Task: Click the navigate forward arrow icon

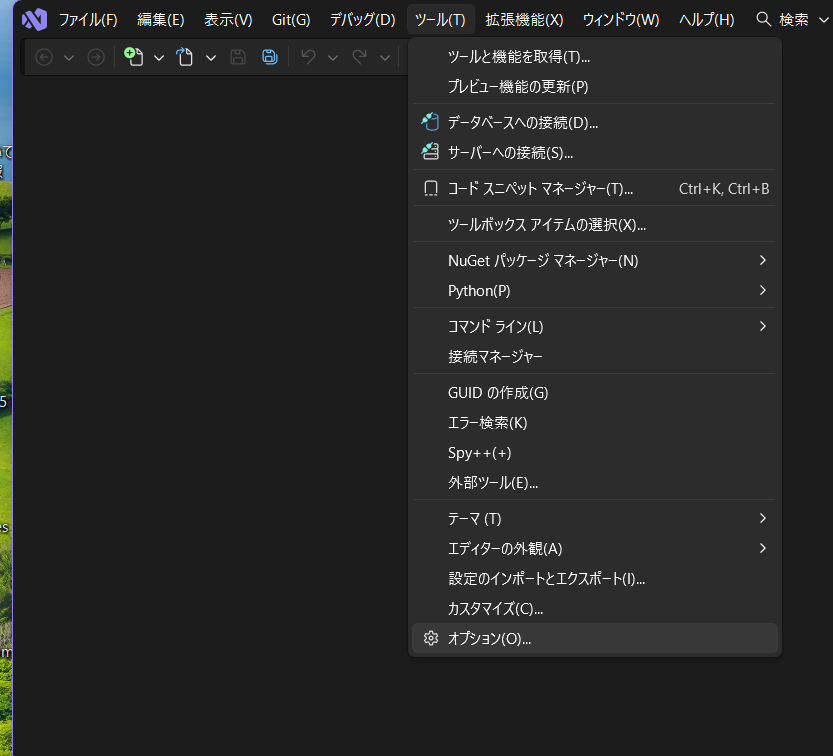Action: (x=96, y=57)
